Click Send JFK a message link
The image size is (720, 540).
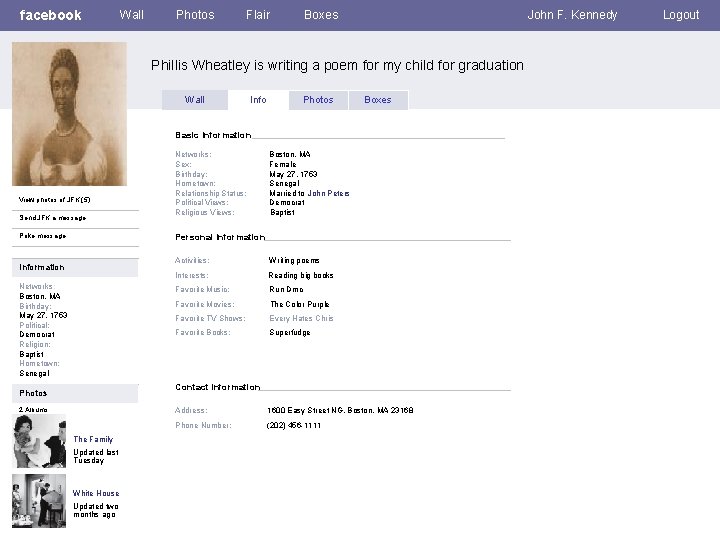53,218
